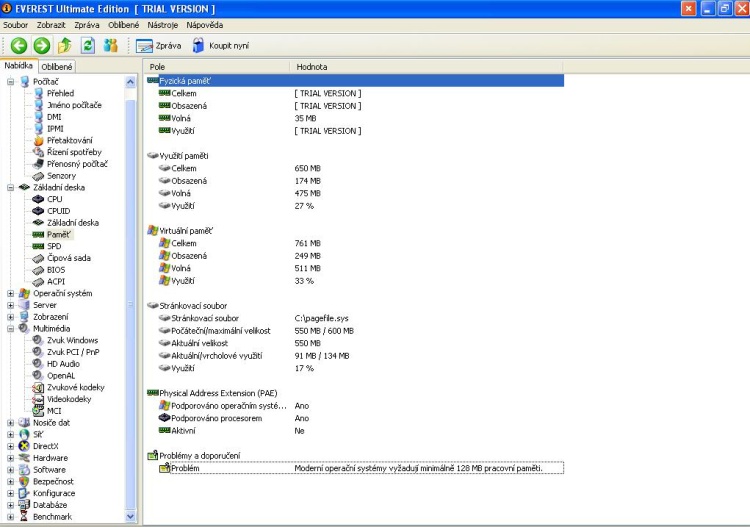Select the Fyzická paměť header row

click(355, 81)
